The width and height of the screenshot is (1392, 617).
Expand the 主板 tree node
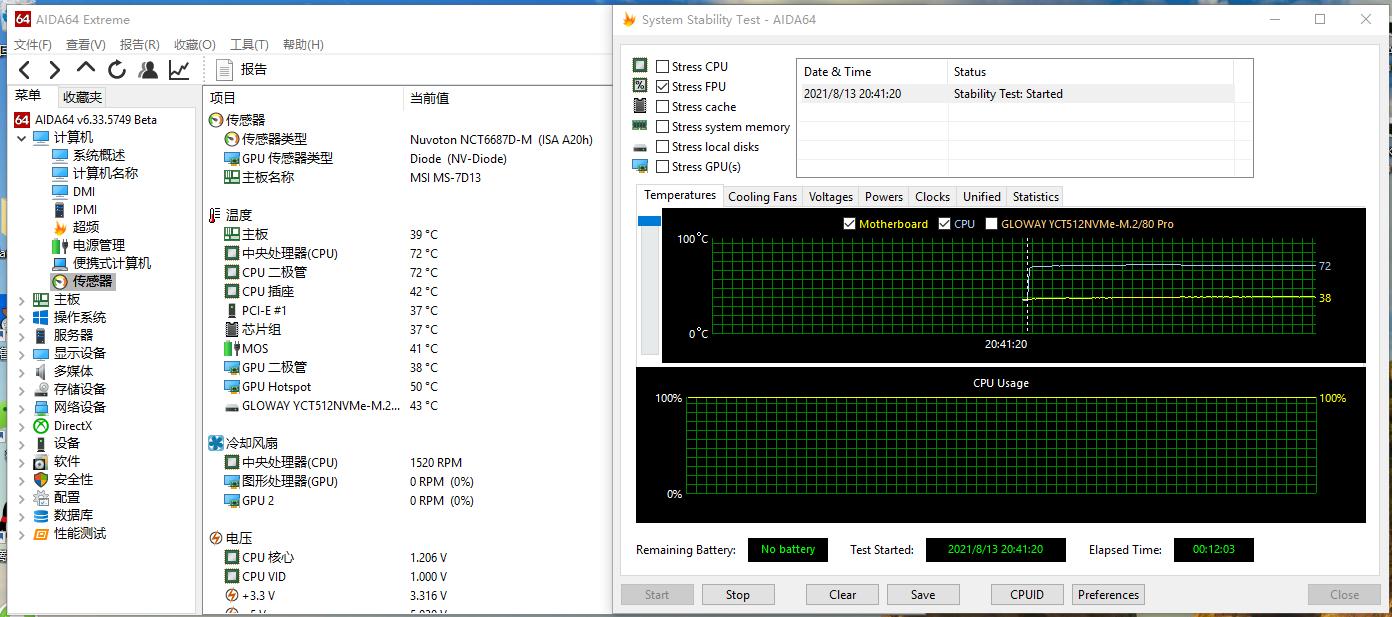[x=22, y=300]
